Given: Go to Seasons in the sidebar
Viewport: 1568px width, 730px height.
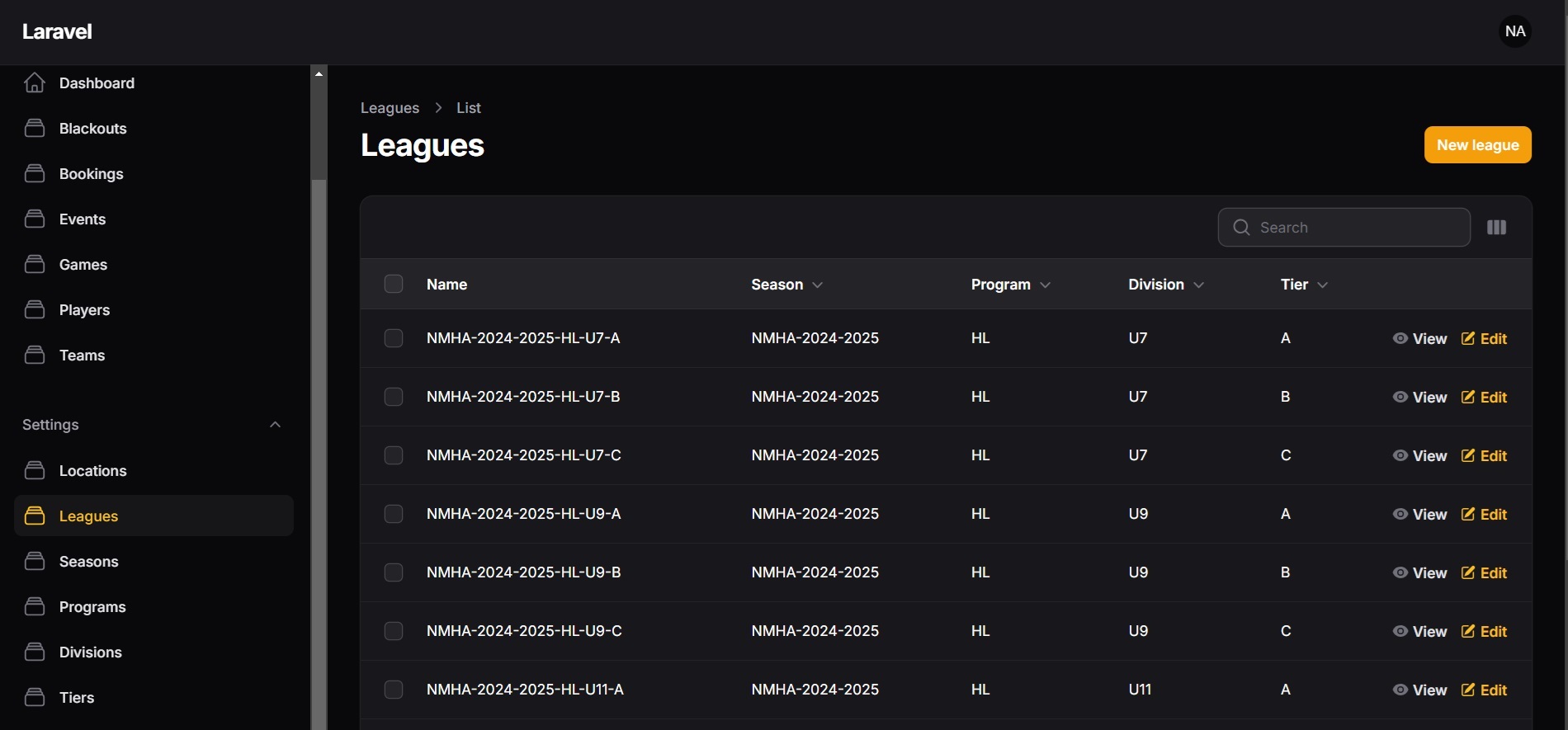Looking at the screenshot, I should (x=88, y=562).
